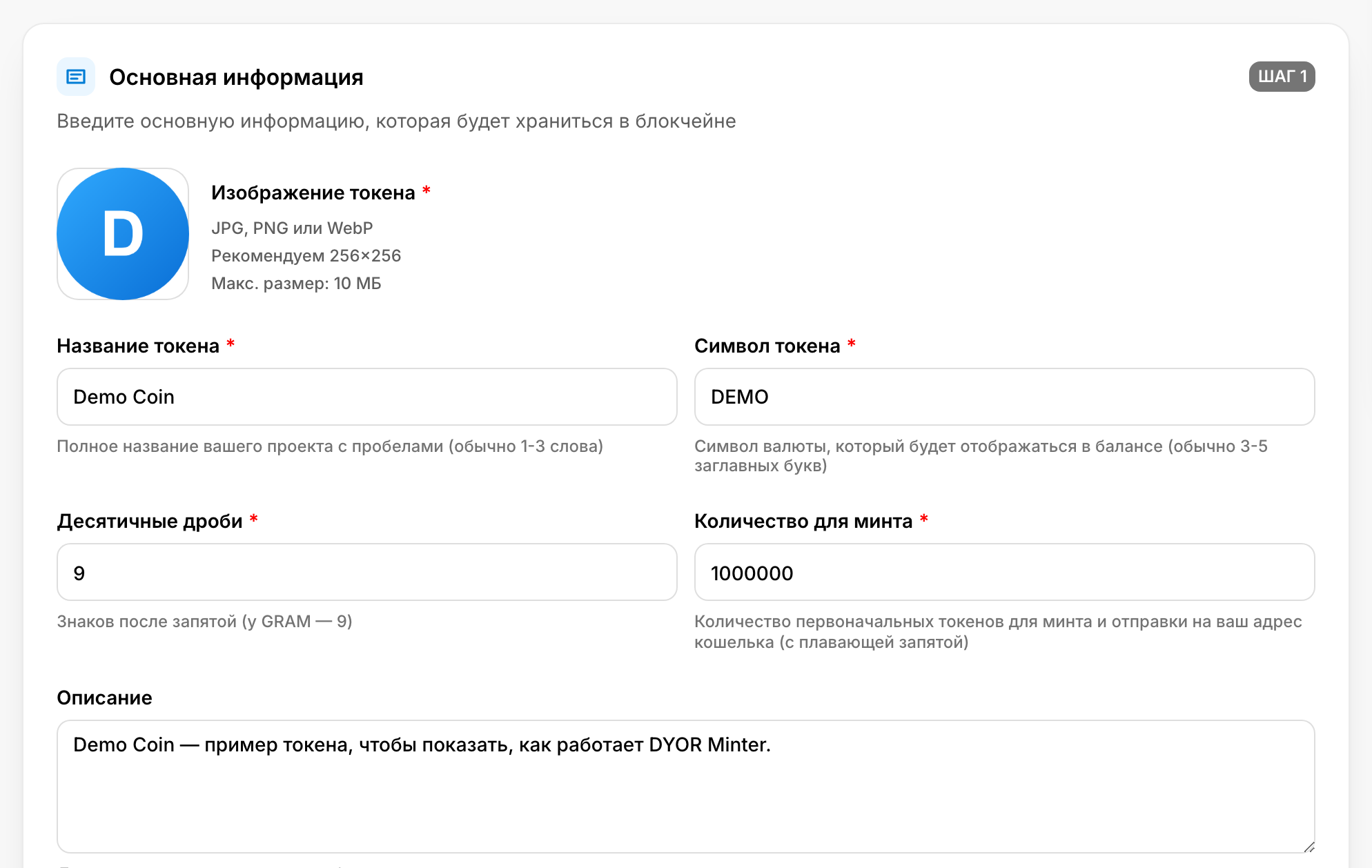This screenshot has height=868, width=1372.
Task: Click the 'Символ валюты' hint text
Action: click(981, 456)
